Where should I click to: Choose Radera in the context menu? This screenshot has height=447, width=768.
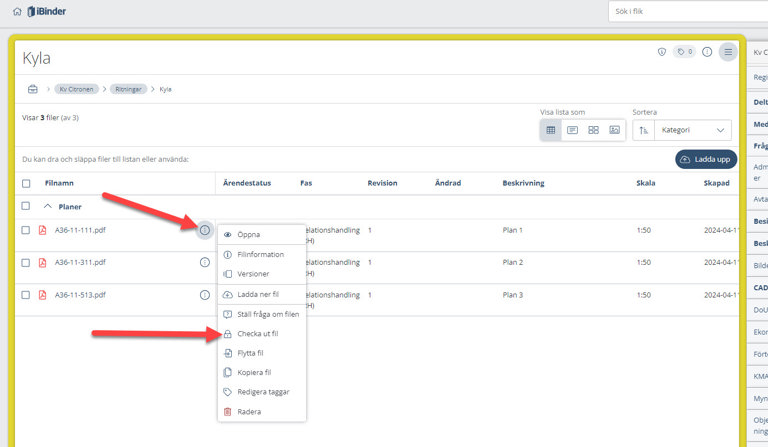point(262,412)
